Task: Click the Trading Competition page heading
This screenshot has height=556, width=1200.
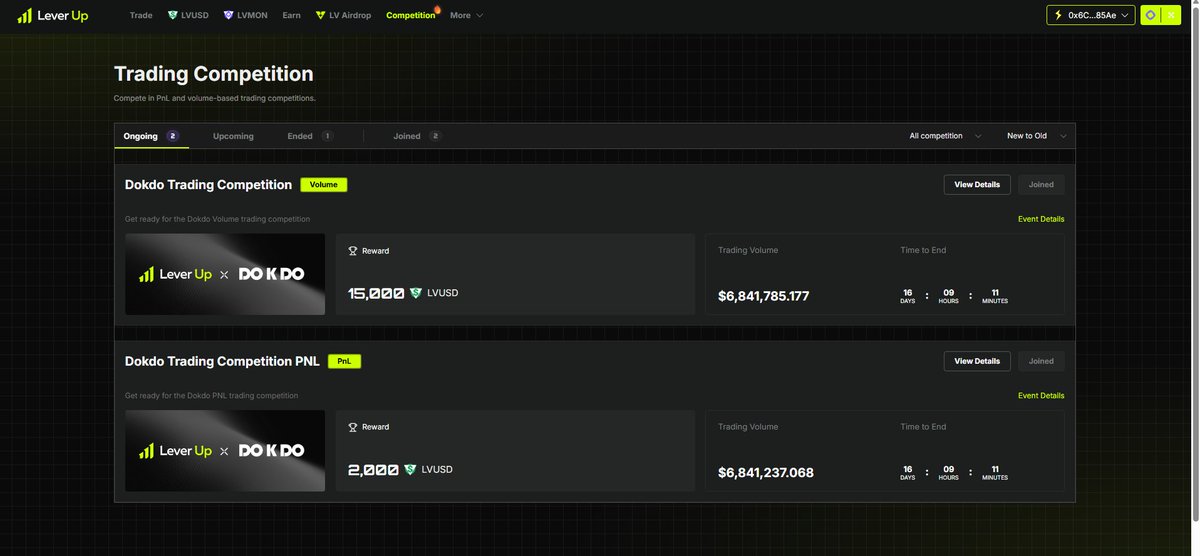Action: pos(214,74)
